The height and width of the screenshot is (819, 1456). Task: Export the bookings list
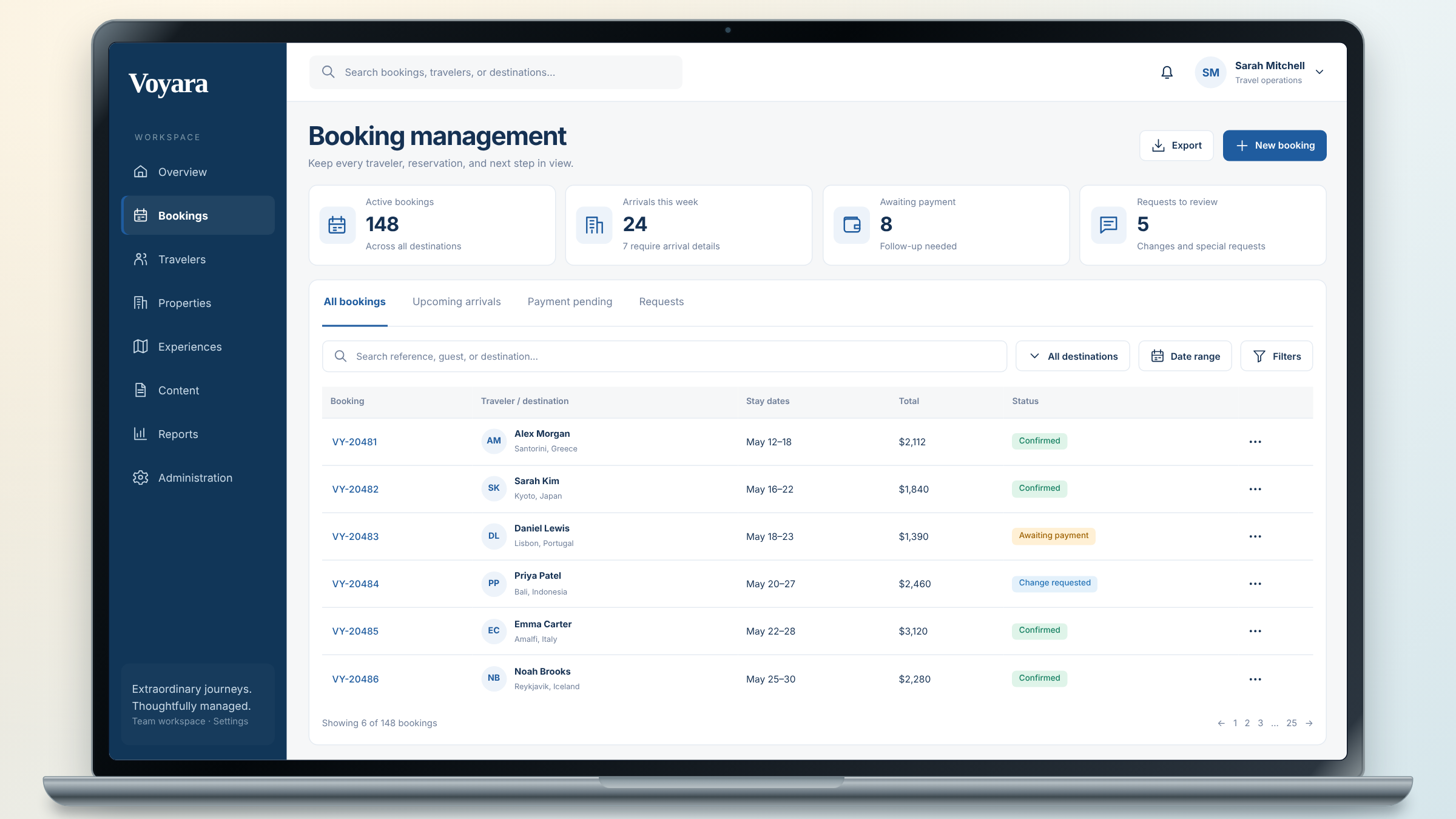(1176, 146)
